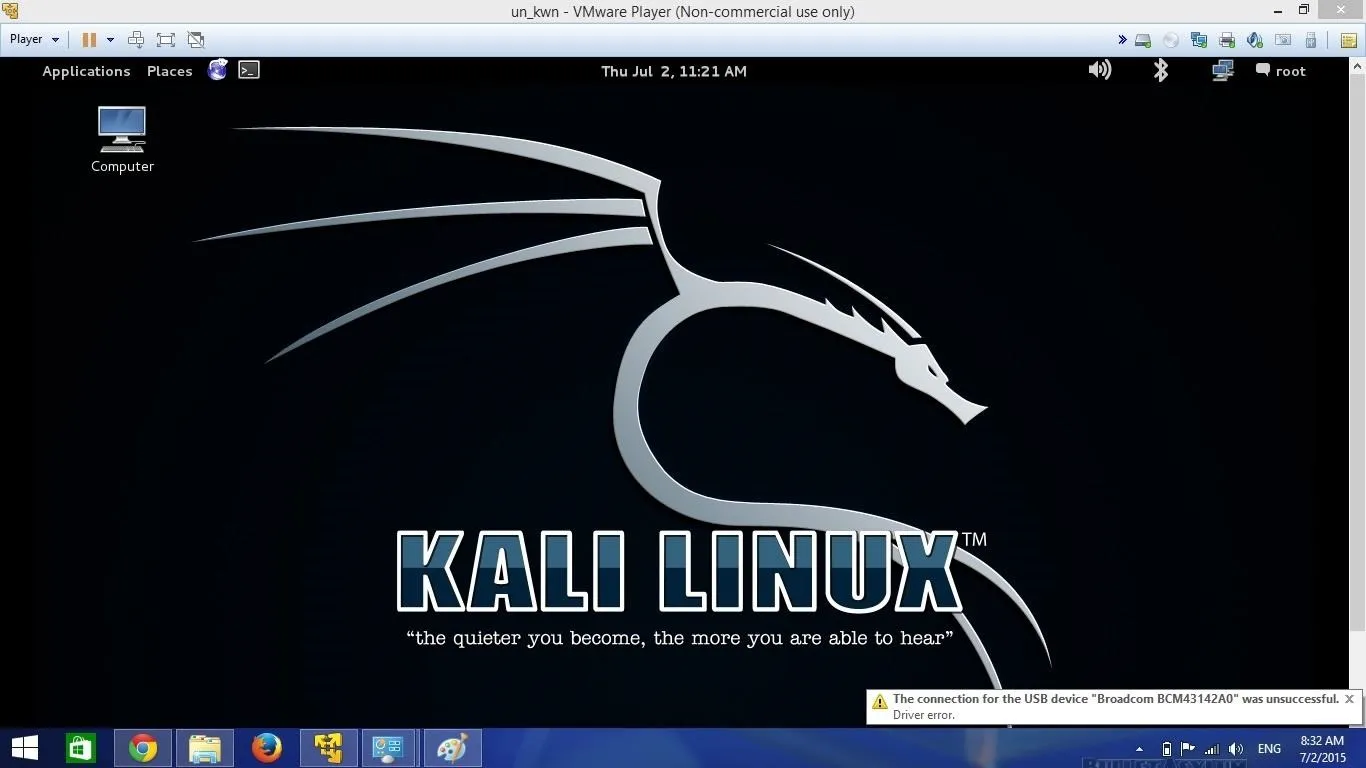
Task: Open the Player dropdown menu
Action: click(34, 40)
